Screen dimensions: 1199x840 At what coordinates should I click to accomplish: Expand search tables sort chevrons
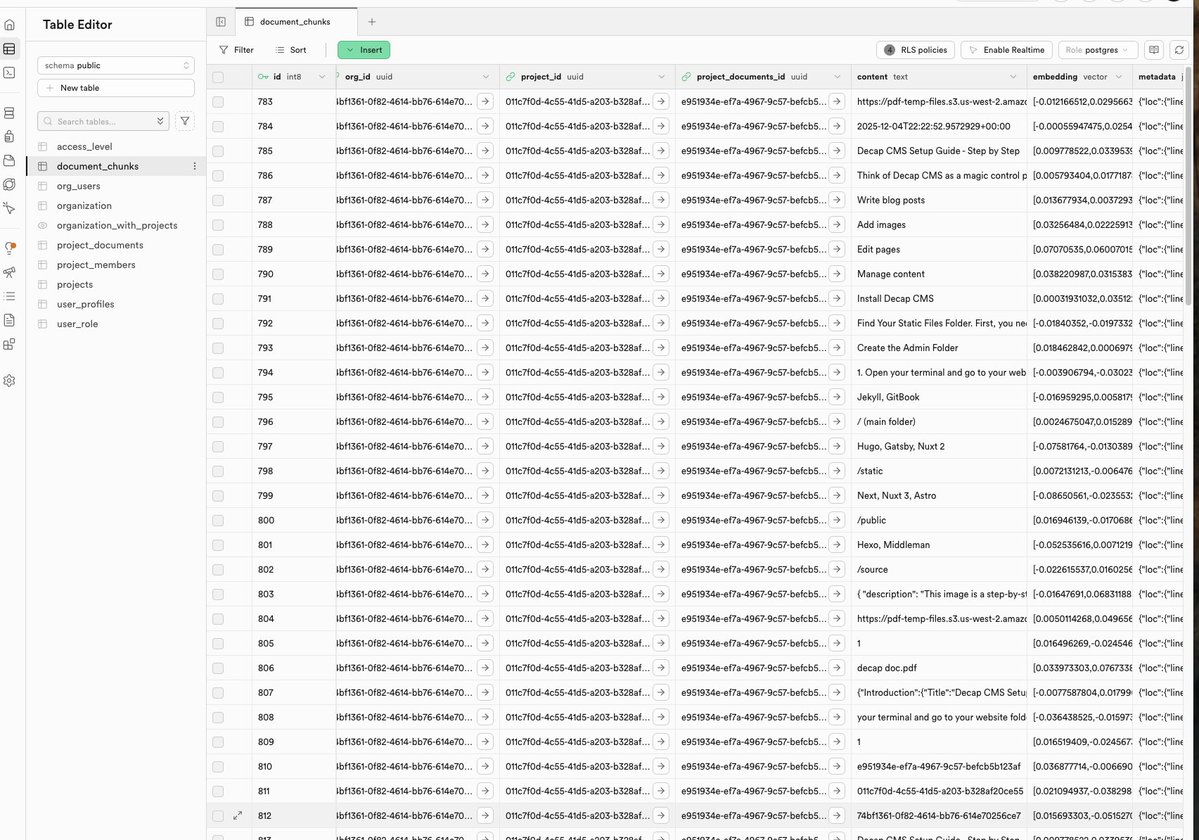(160, 121)
